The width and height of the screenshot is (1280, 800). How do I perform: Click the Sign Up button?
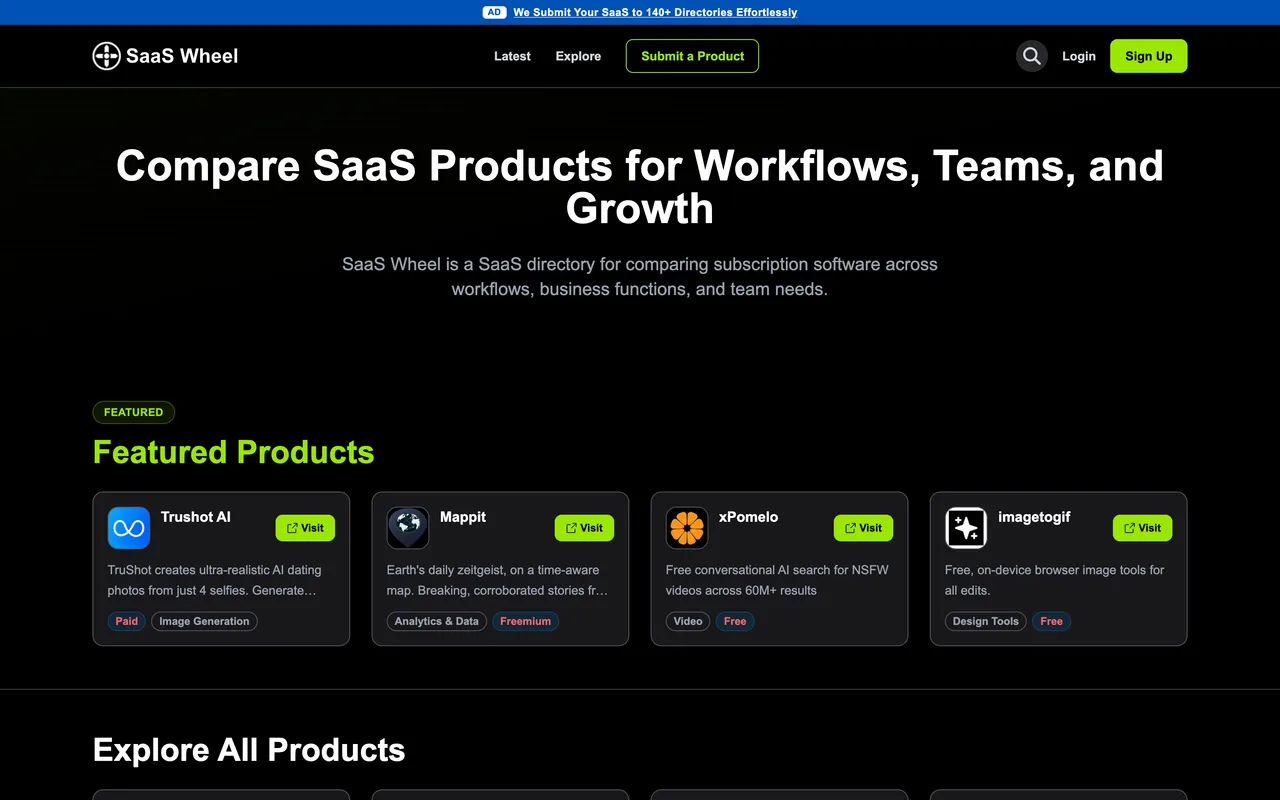[1148, 56]
